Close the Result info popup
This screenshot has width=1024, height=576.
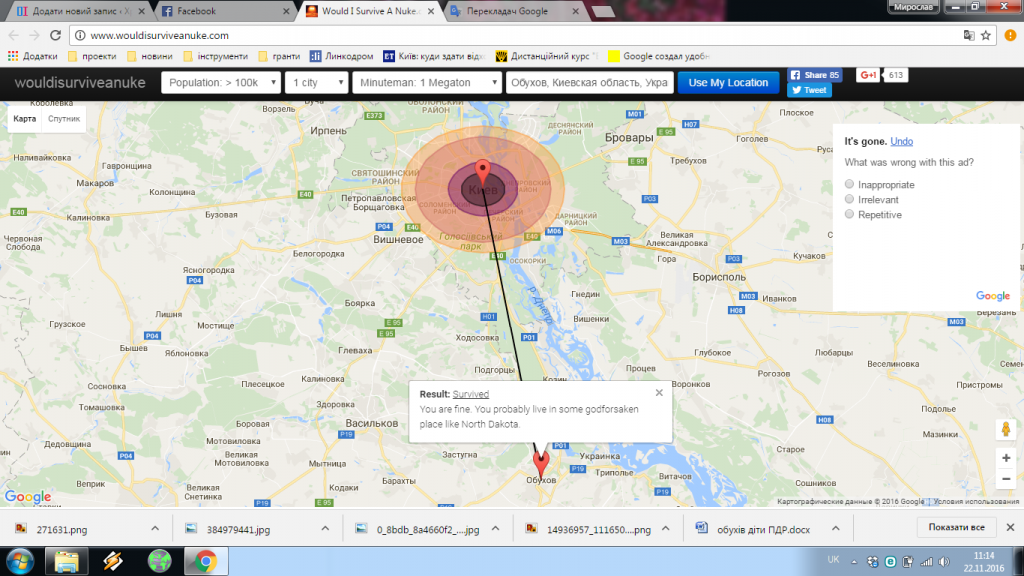(659, 392)
